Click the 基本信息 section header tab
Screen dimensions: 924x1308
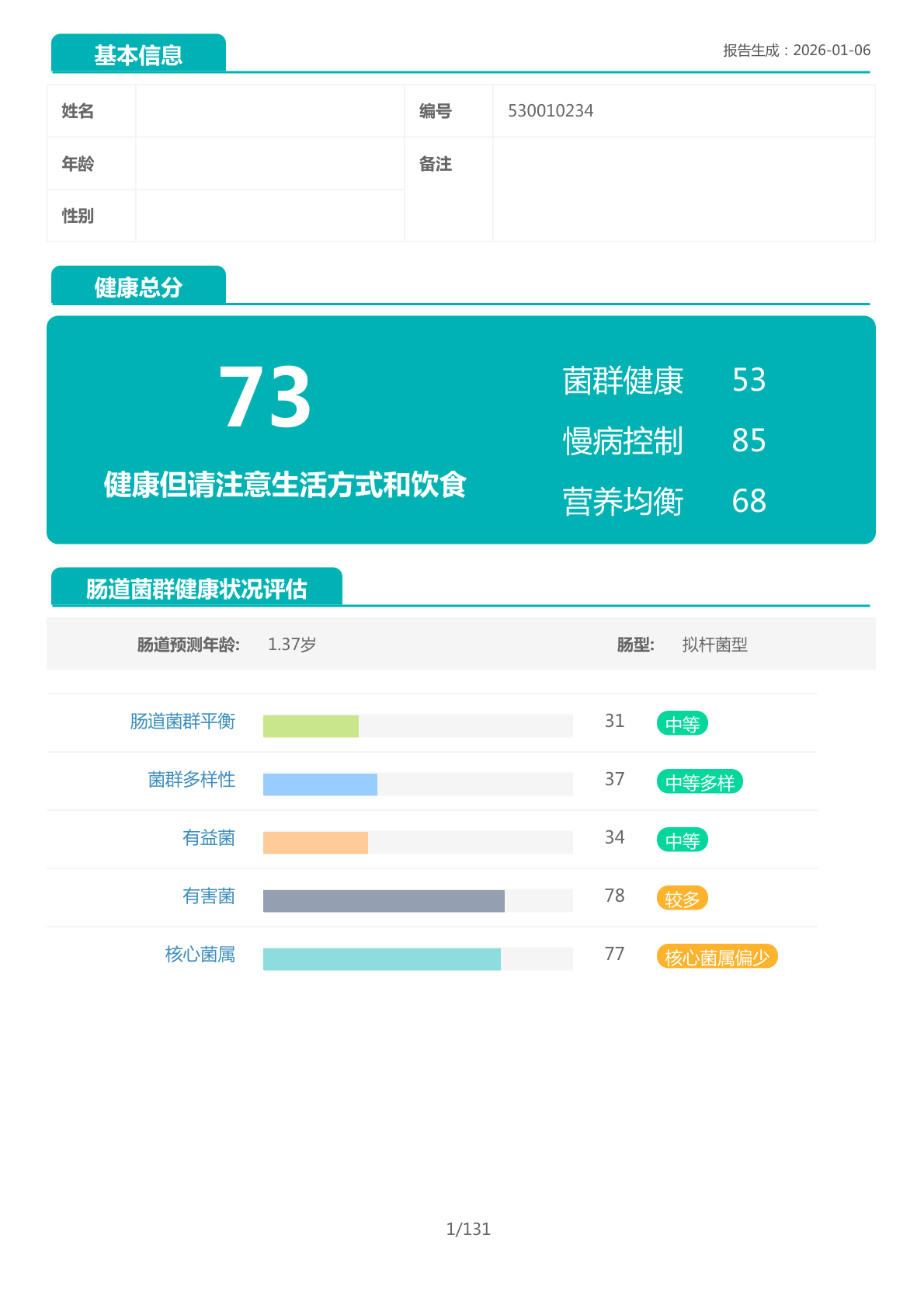[x=138, y=53]
